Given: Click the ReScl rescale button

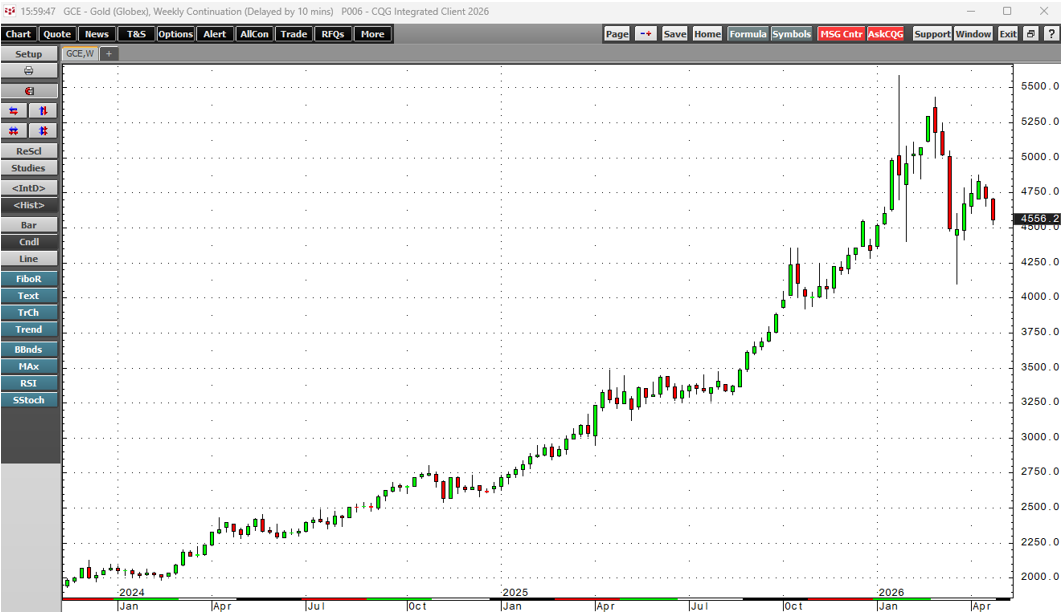Looking at the screenshot, I should click(28, 151).
